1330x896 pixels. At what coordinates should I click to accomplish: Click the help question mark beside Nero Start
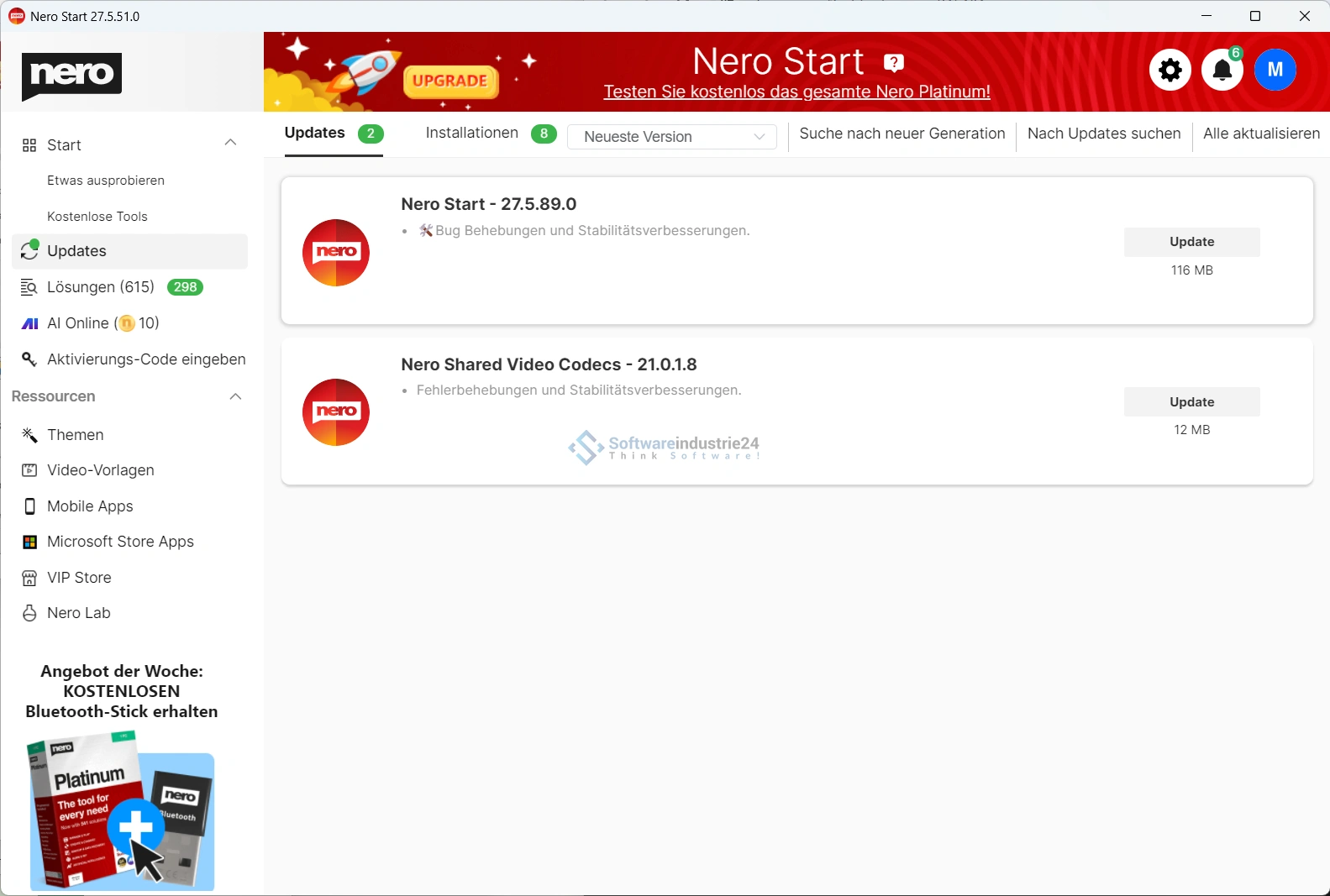tap(894, 62)
